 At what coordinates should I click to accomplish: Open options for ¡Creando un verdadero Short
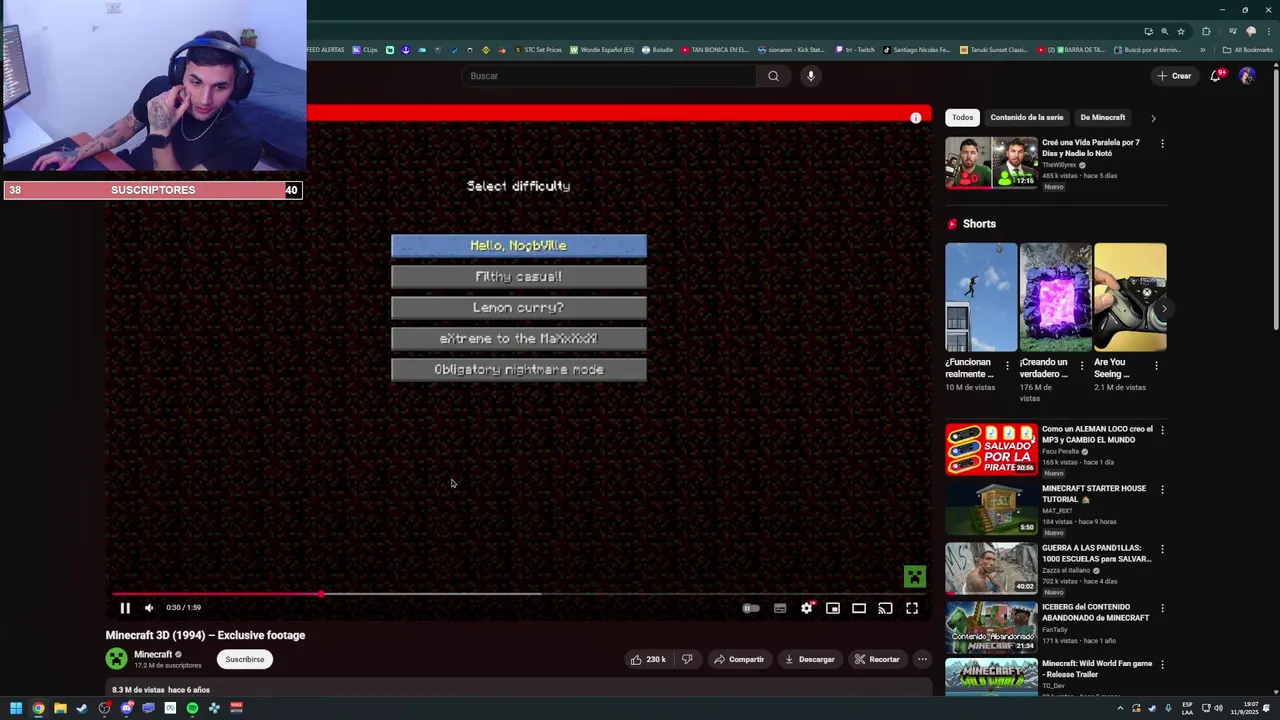[1081, 366]
